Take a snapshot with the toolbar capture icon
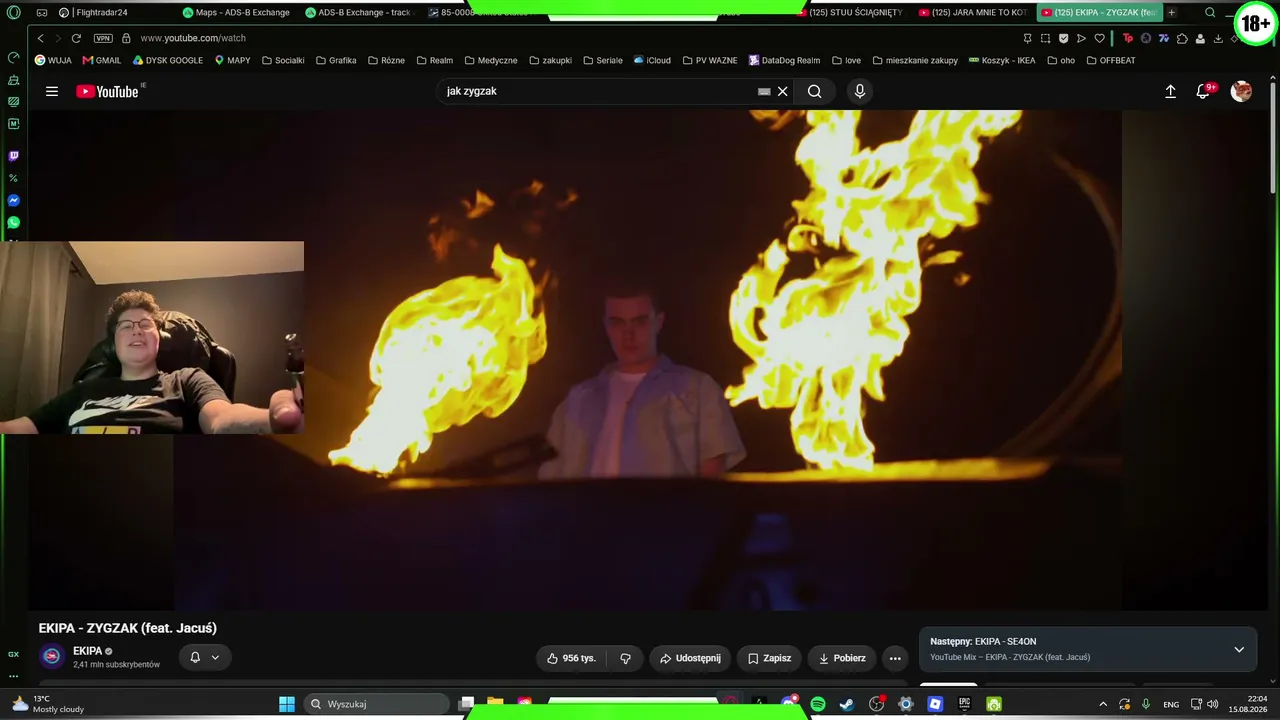 coord(1045,38)
